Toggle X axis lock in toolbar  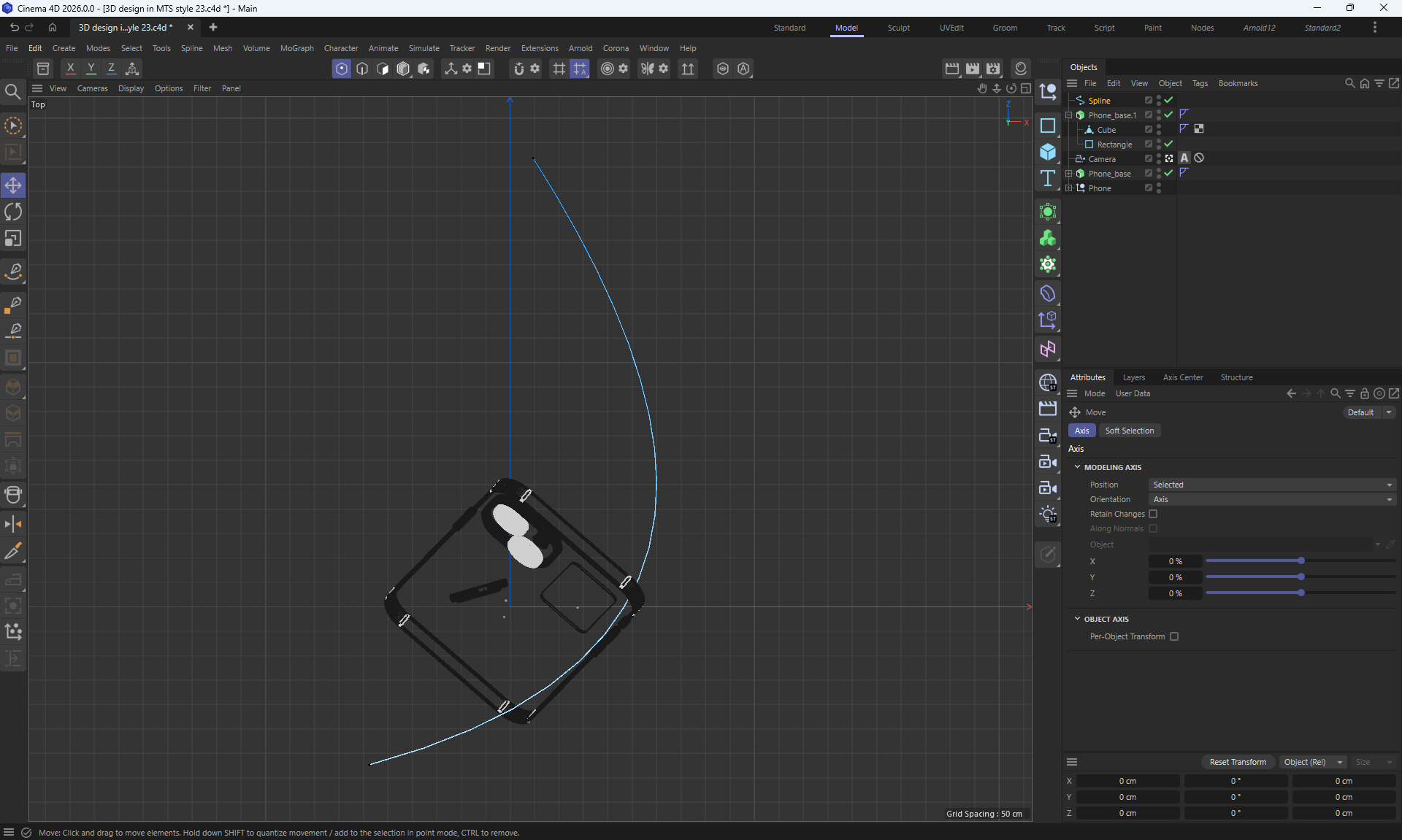[x=70, y=69]
